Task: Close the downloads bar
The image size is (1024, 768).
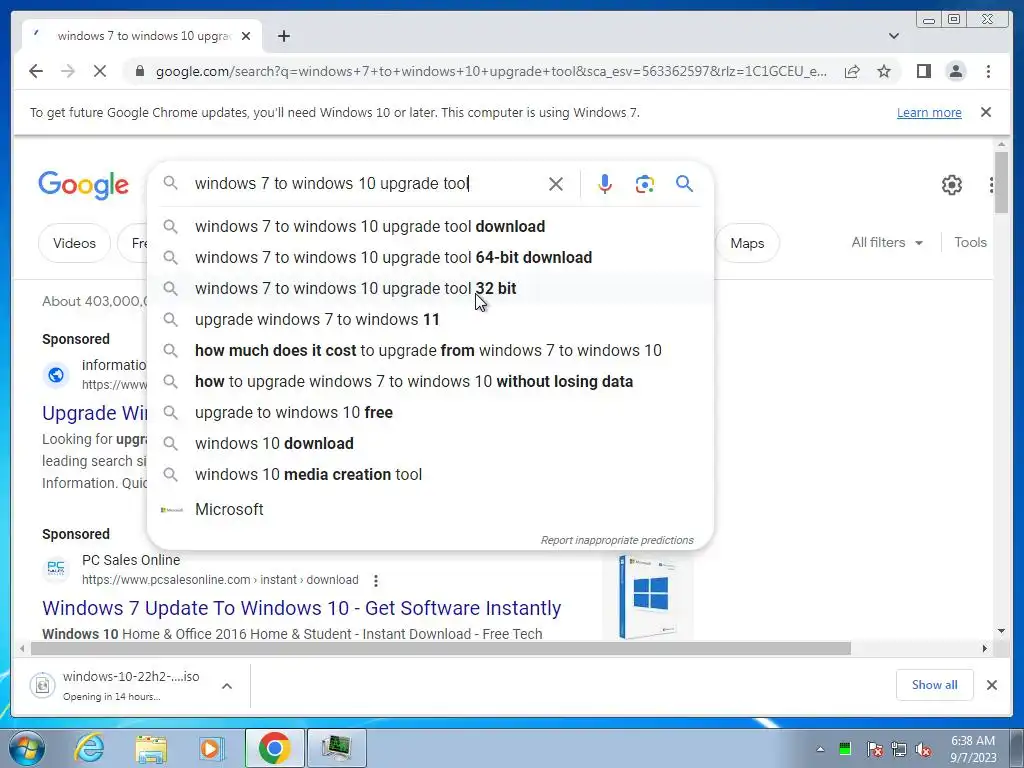Action: (x=991, y=685)
